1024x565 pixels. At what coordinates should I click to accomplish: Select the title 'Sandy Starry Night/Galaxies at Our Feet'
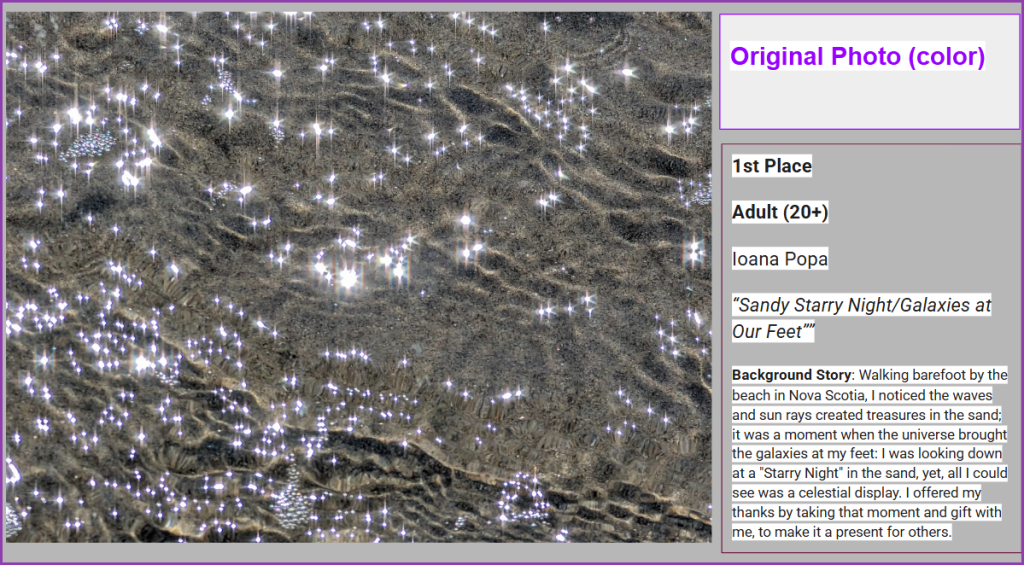pos(861,318)
